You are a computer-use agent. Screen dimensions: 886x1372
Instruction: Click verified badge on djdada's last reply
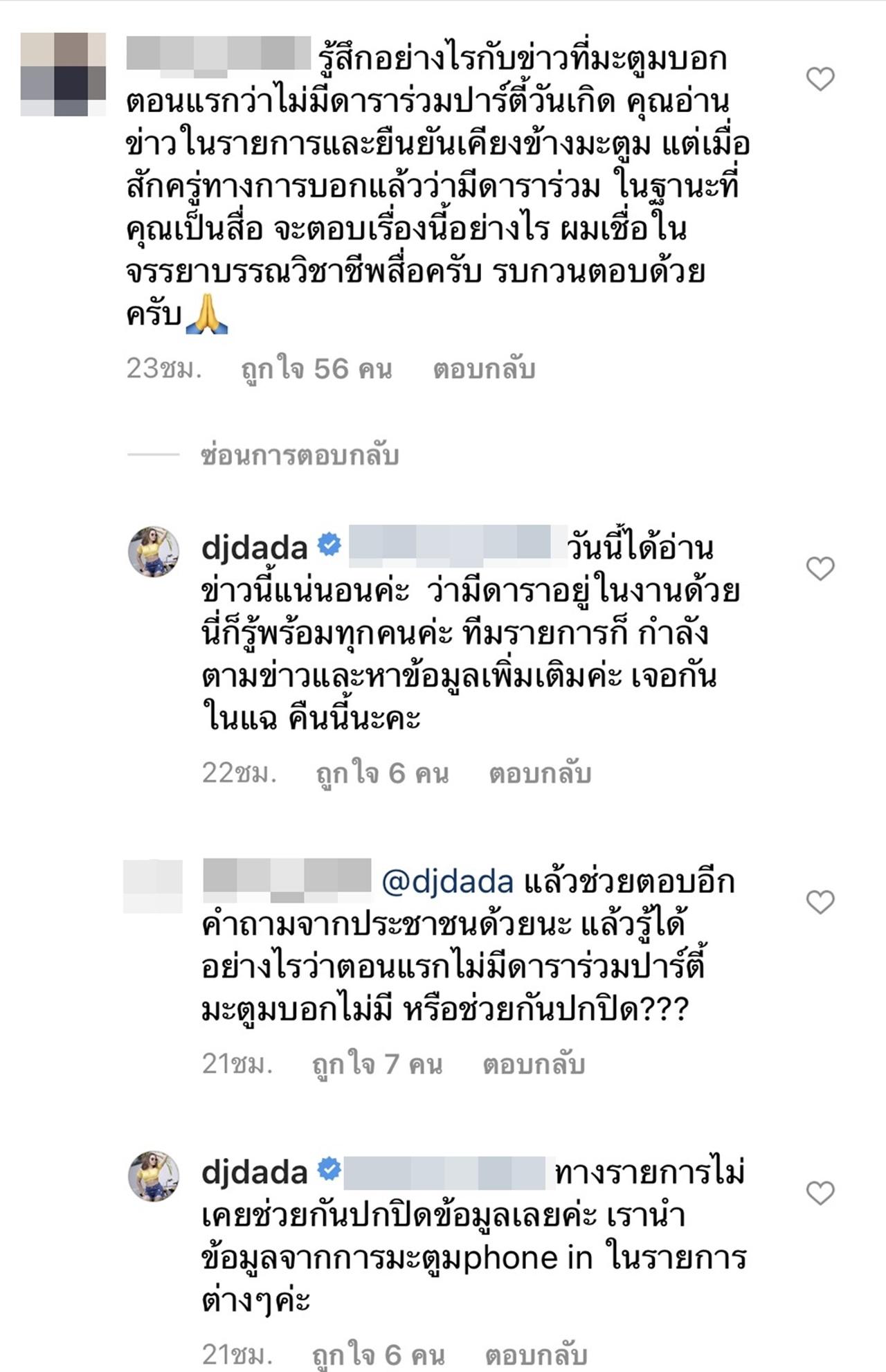pos(329,1170)
